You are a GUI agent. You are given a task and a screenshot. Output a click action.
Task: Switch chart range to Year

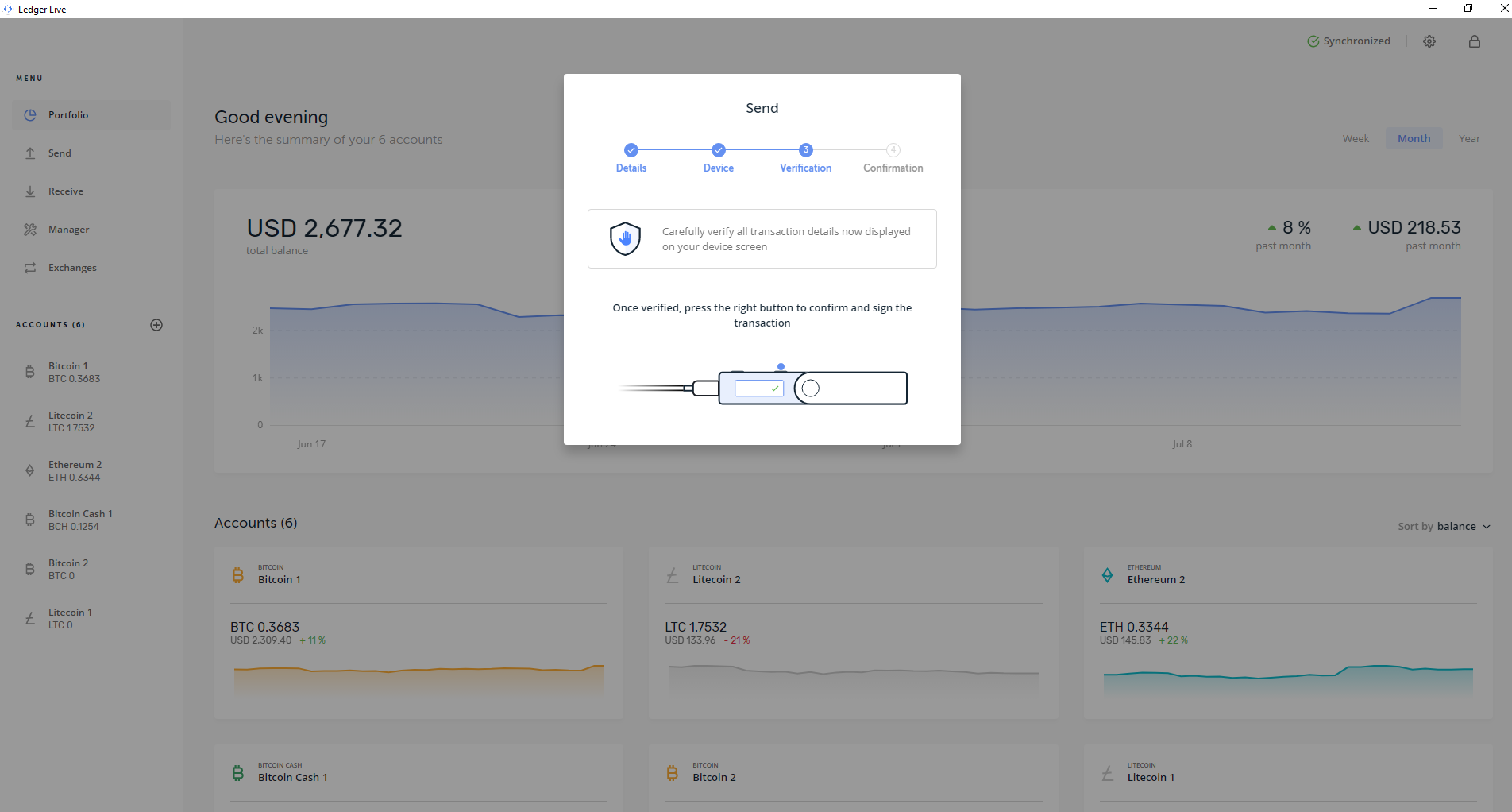pos(1469,138)
